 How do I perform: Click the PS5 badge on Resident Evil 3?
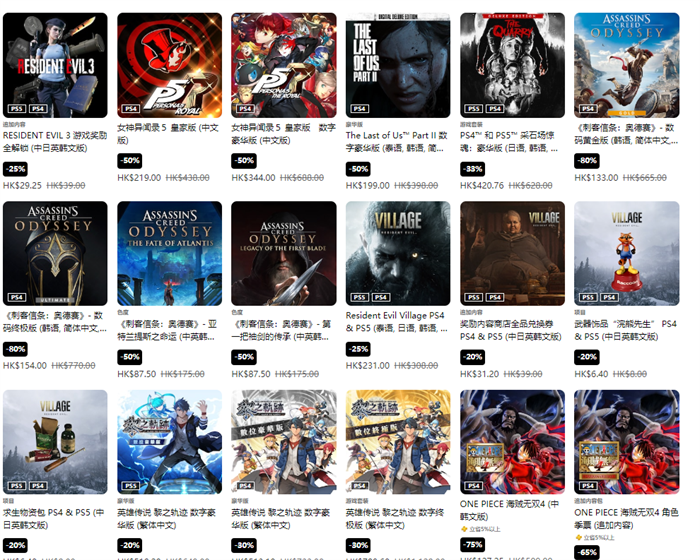click(17, 109)
